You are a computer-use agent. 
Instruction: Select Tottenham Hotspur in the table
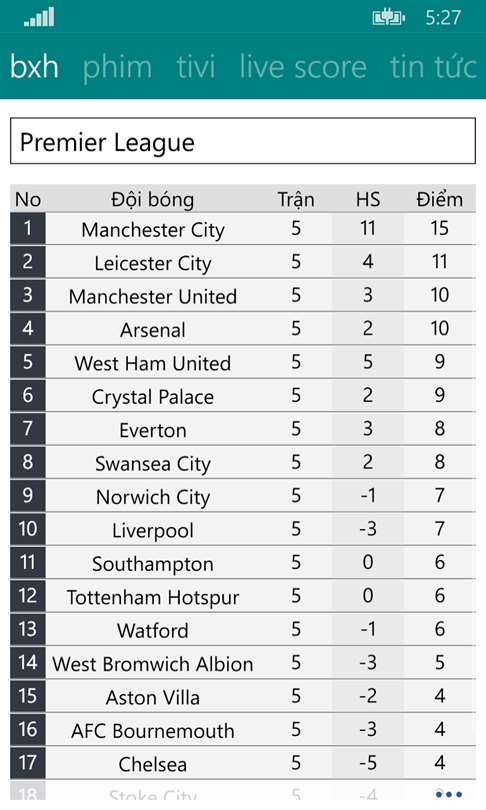tap(243, 597)
